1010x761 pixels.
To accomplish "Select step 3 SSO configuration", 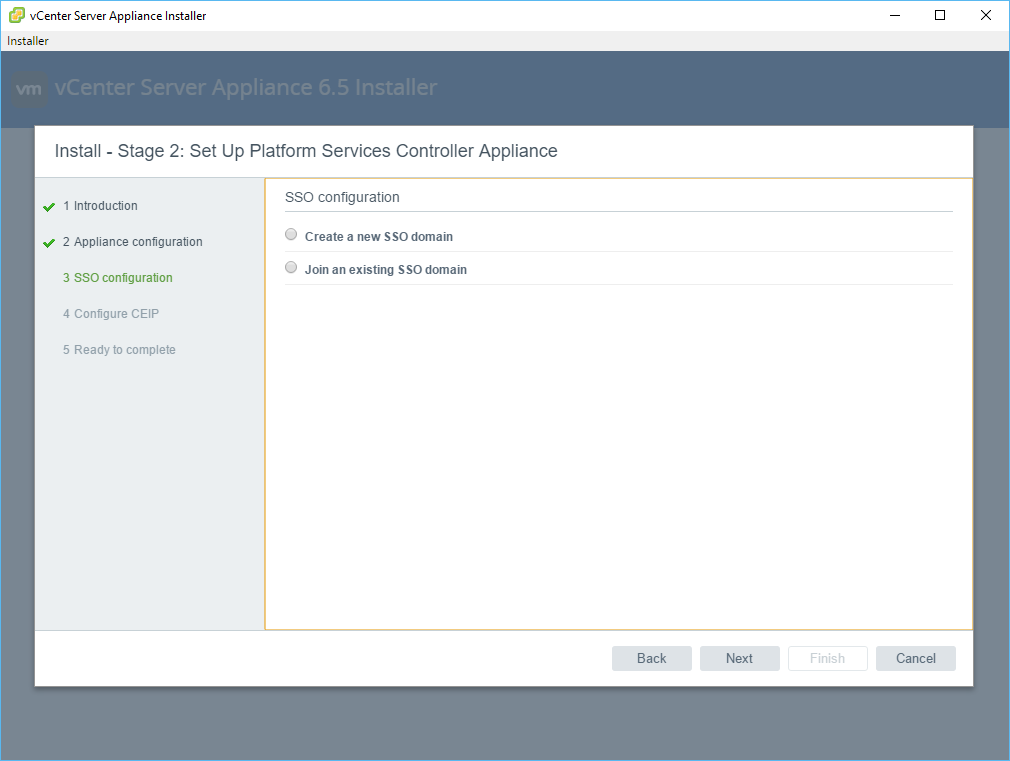I will coord(122,278).
